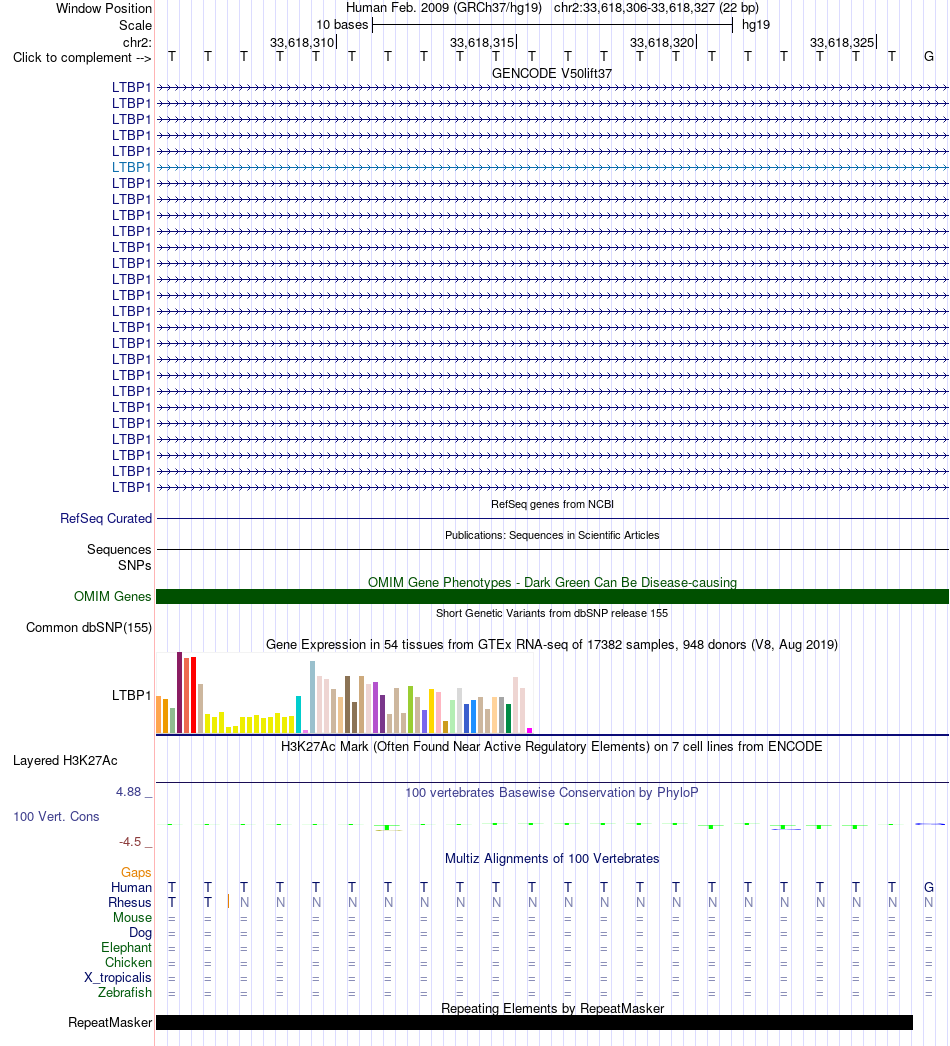This screenshot has width=950, height=1046.
Task: Click the orange insertion mark in the Rhesus row
Action: click(228, 901)
